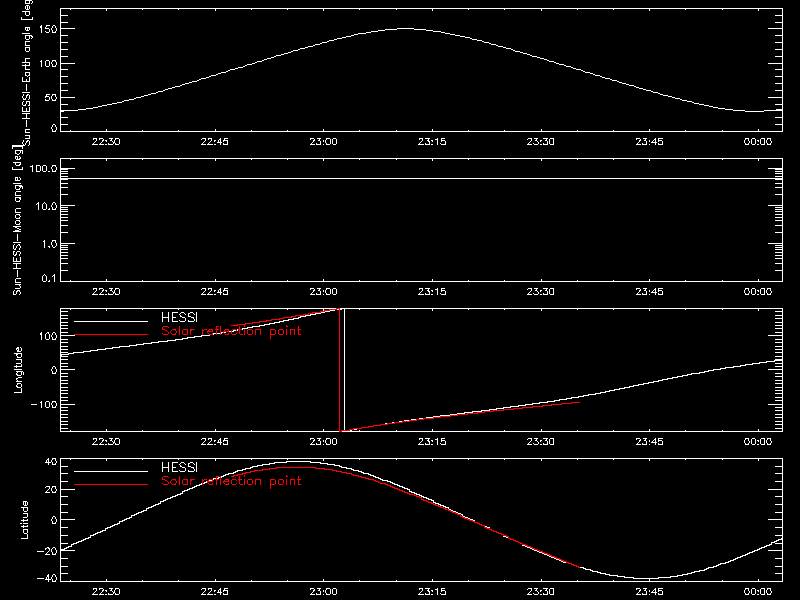Screen dimensions: 800x600
Task: Click 00:00 time label under Earth angle plot
Action: click(758, 142)
